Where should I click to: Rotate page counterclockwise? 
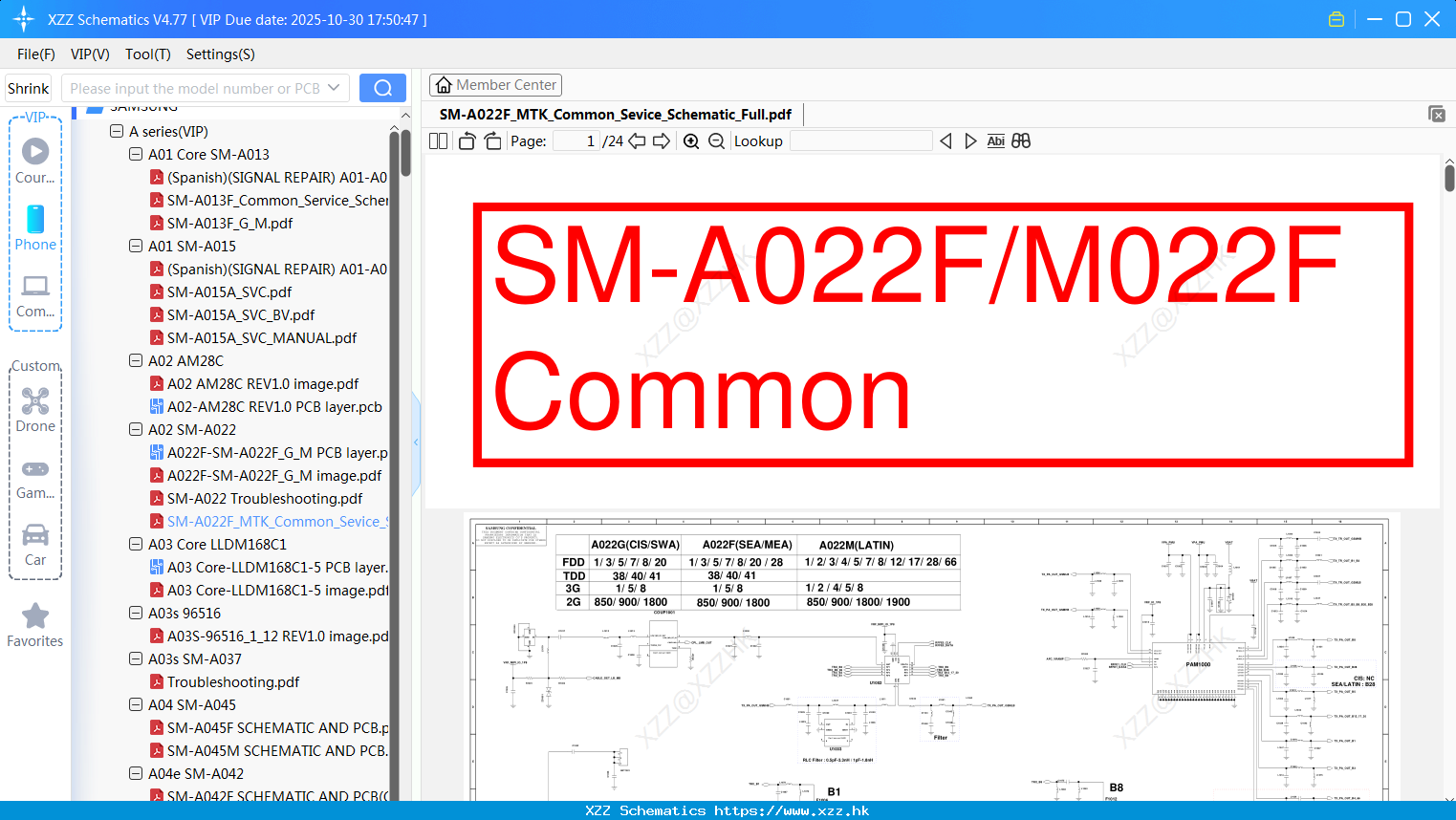pos(467,141)
